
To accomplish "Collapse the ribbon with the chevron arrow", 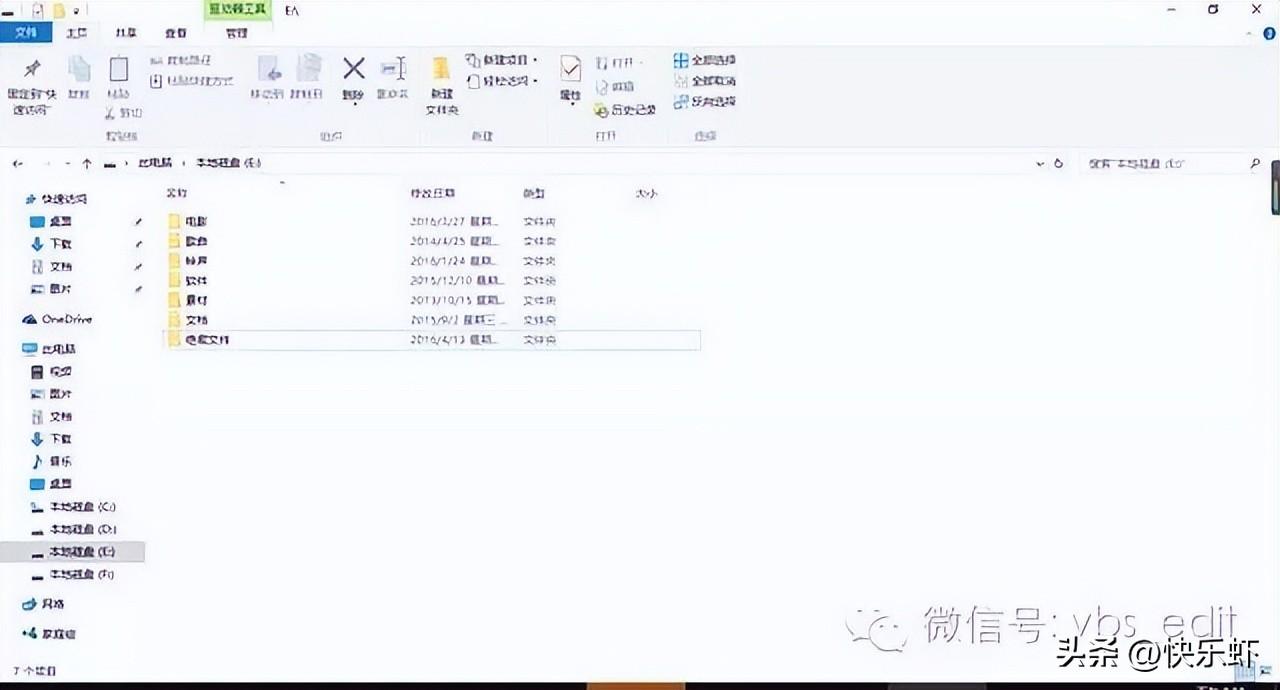I will [1251, 33].
